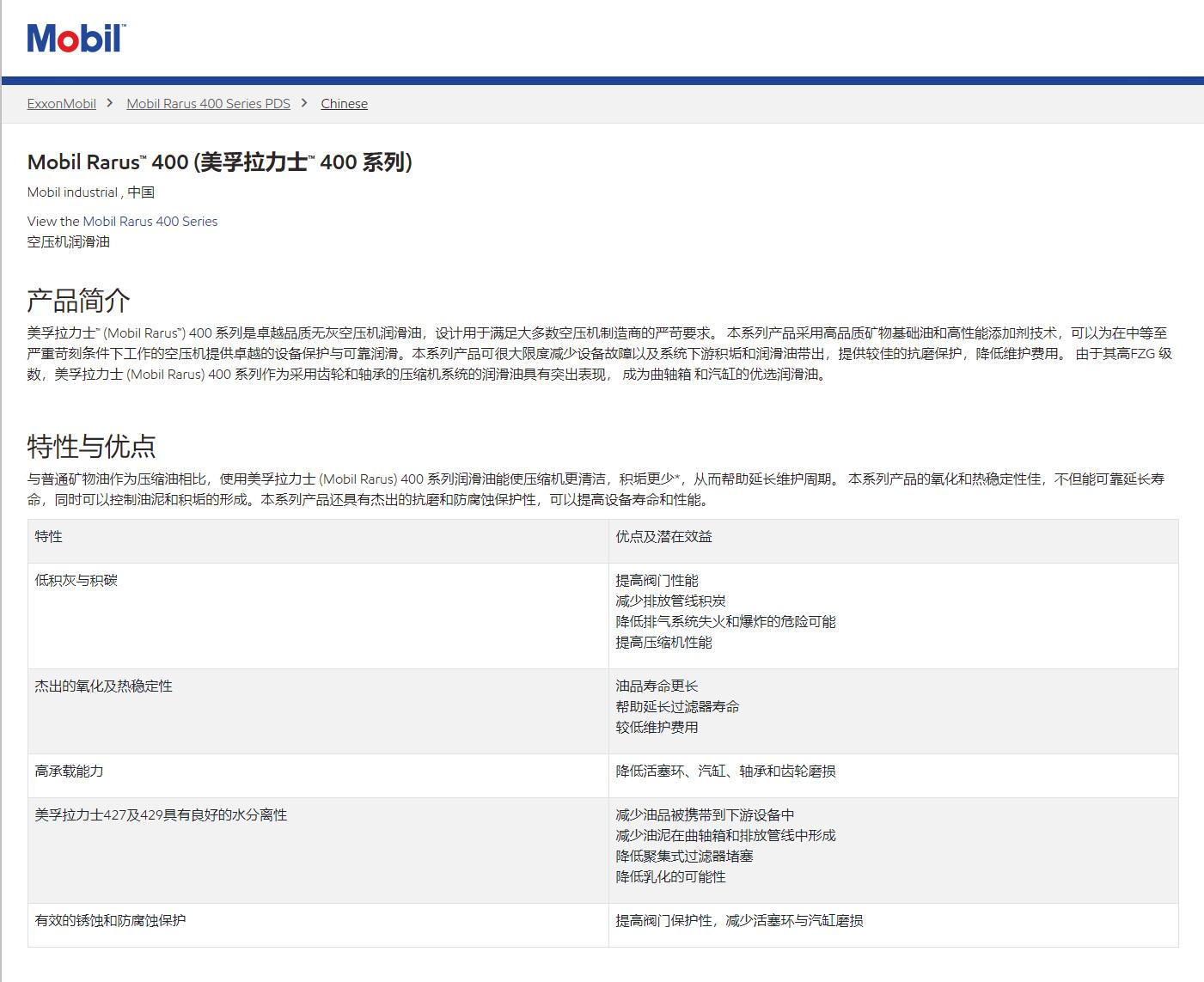This screenshot has width=1204, height=982.
Task: Click the text 'Mobil industrial , 中国'
Action: click(91, 192)
